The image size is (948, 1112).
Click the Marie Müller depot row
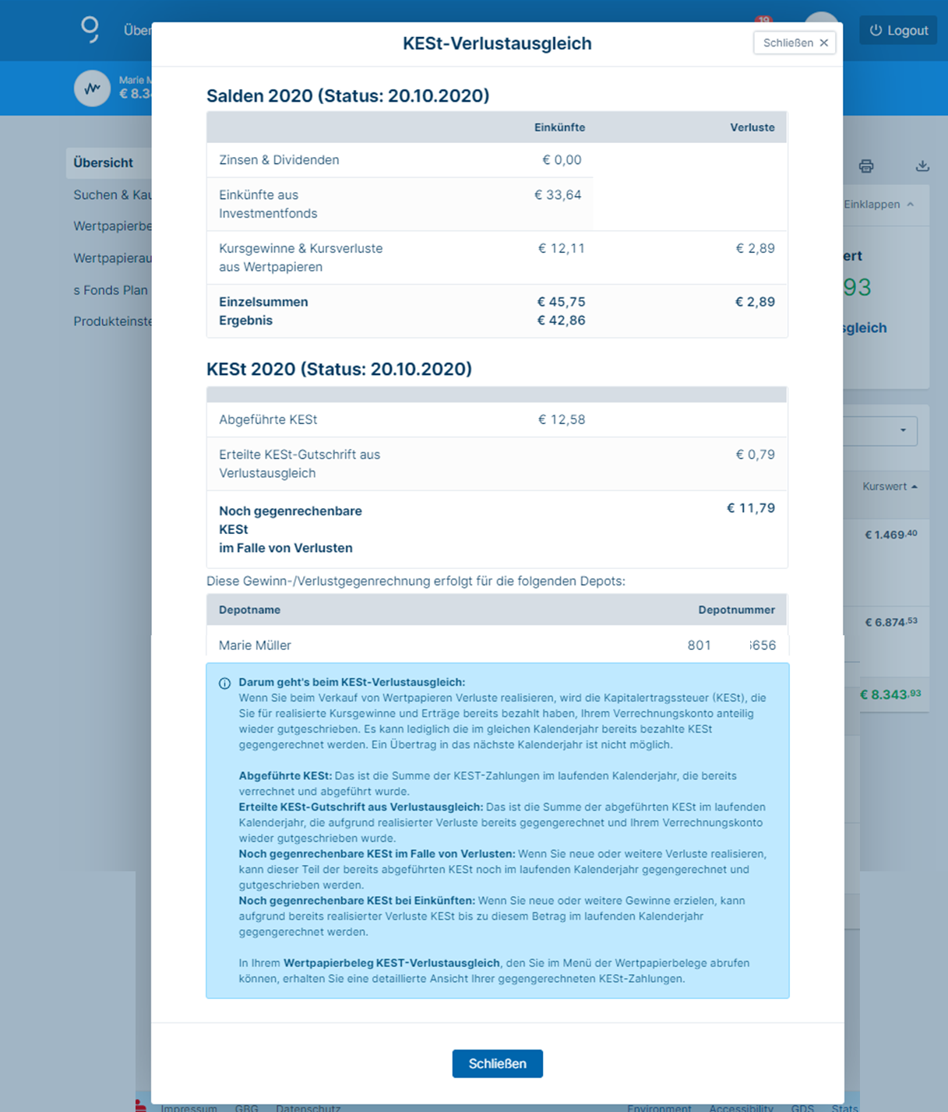pos(496,645)
